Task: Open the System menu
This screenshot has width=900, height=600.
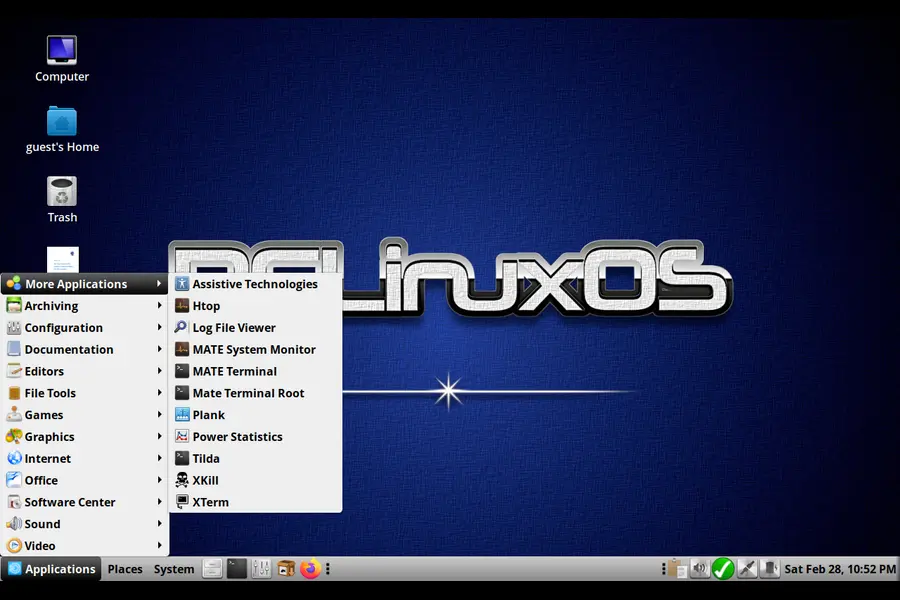Action: pos(173,568)
